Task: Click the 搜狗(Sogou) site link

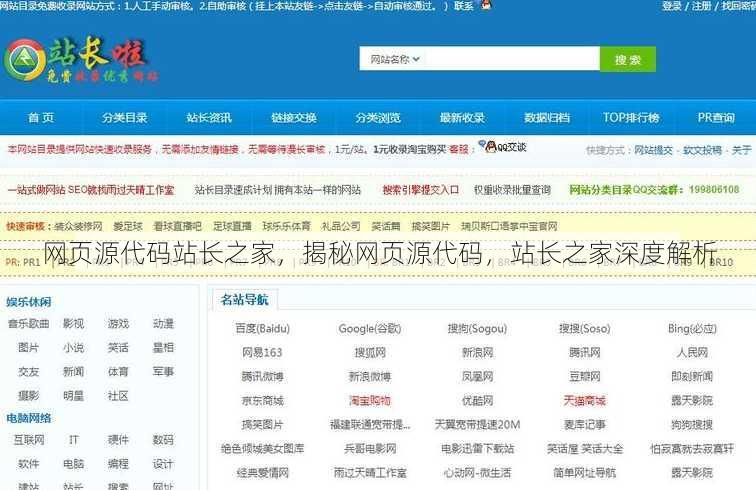Action: point(477,329)
